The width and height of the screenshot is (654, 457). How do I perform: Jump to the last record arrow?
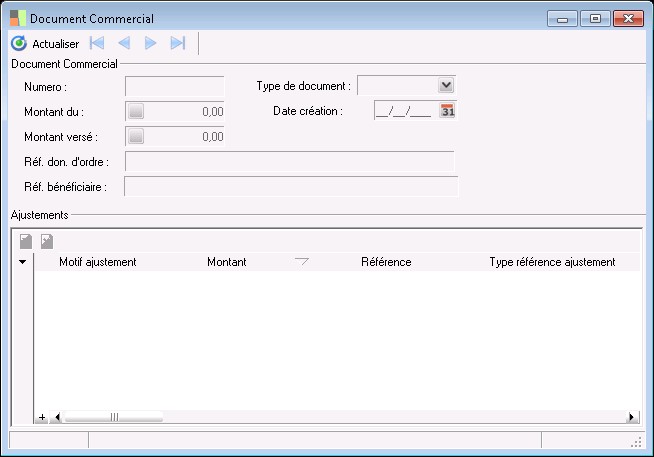pyautogui.click(x=178, y=43)
